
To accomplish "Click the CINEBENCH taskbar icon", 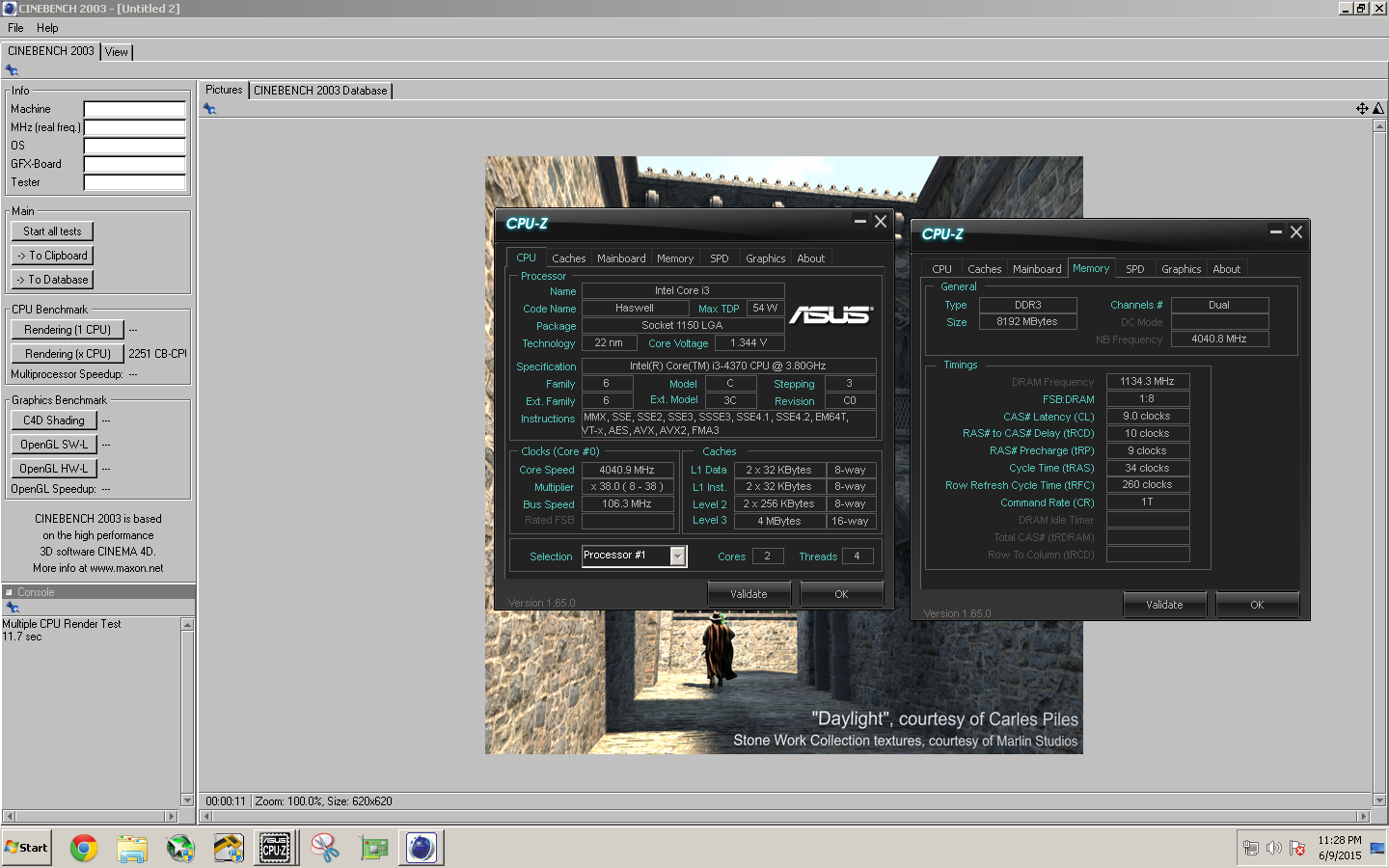I will tap(422, 848).
